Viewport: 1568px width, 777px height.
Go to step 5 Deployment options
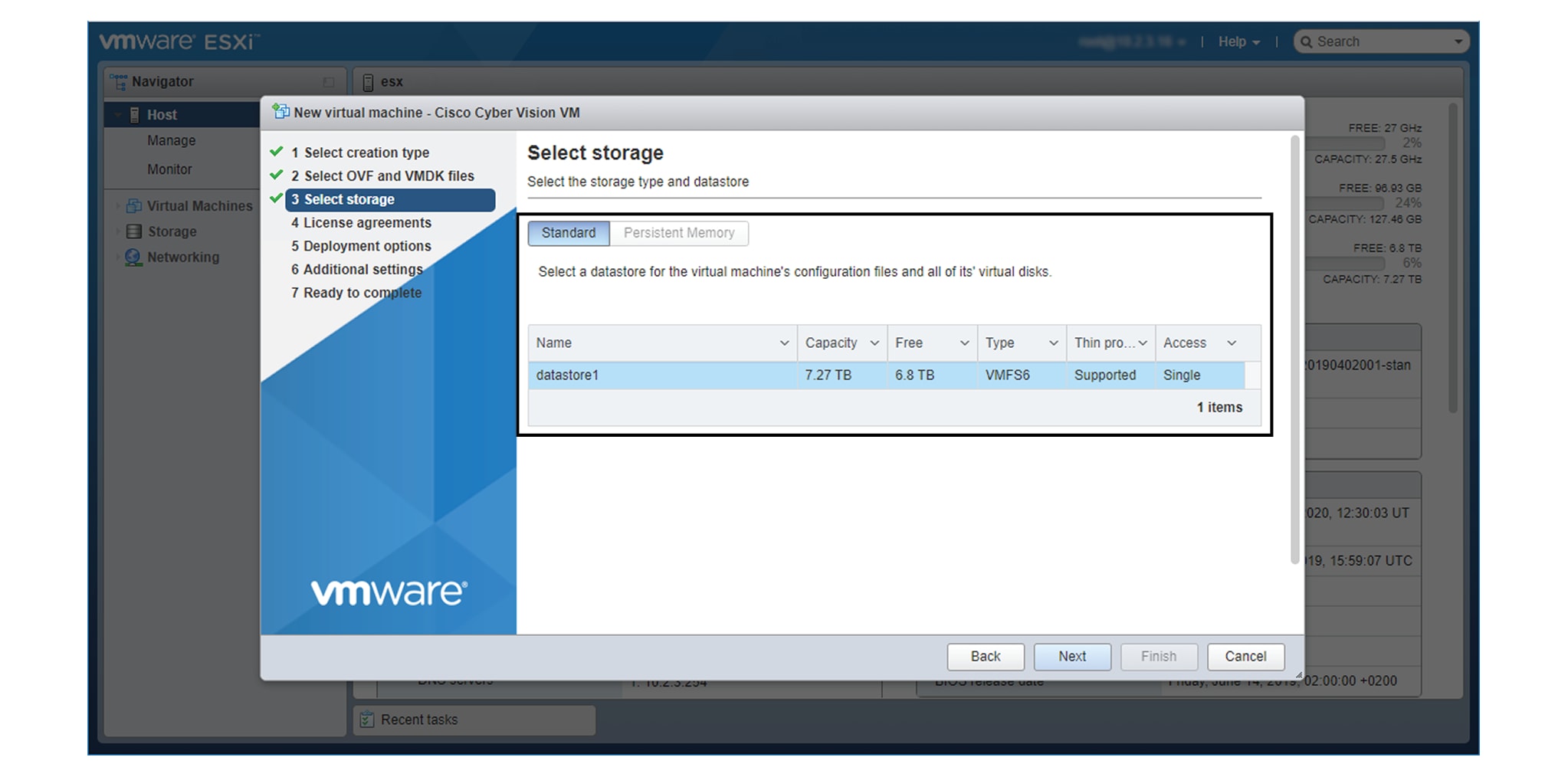tap(360, 246)
